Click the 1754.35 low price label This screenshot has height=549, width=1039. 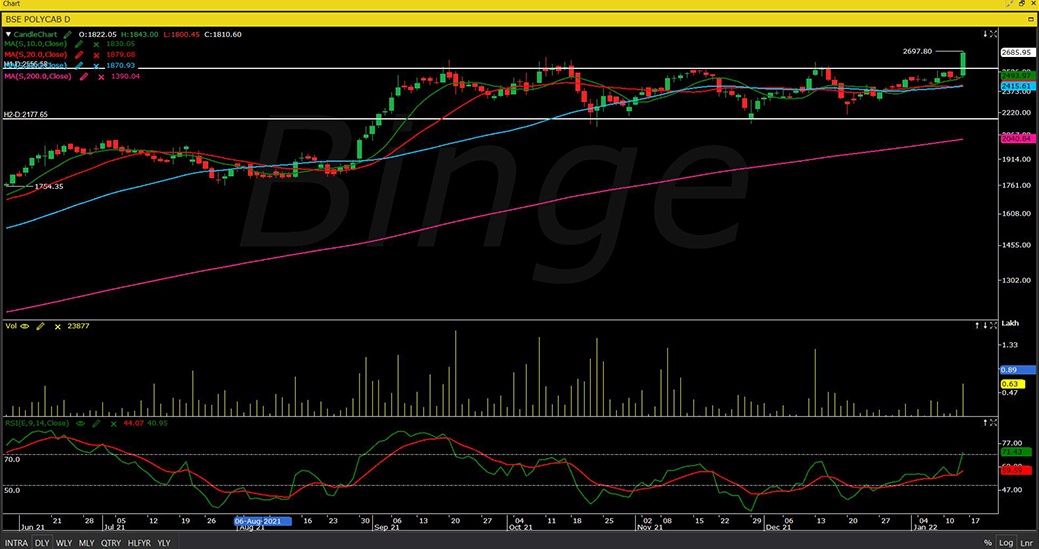tap(49, 187)
